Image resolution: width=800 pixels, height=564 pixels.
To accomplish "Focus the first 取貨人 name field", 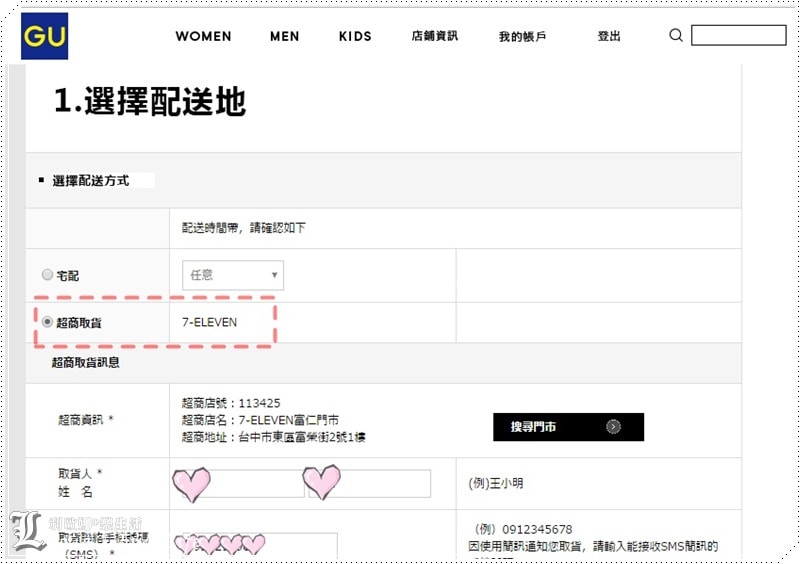I will point(240,484).
